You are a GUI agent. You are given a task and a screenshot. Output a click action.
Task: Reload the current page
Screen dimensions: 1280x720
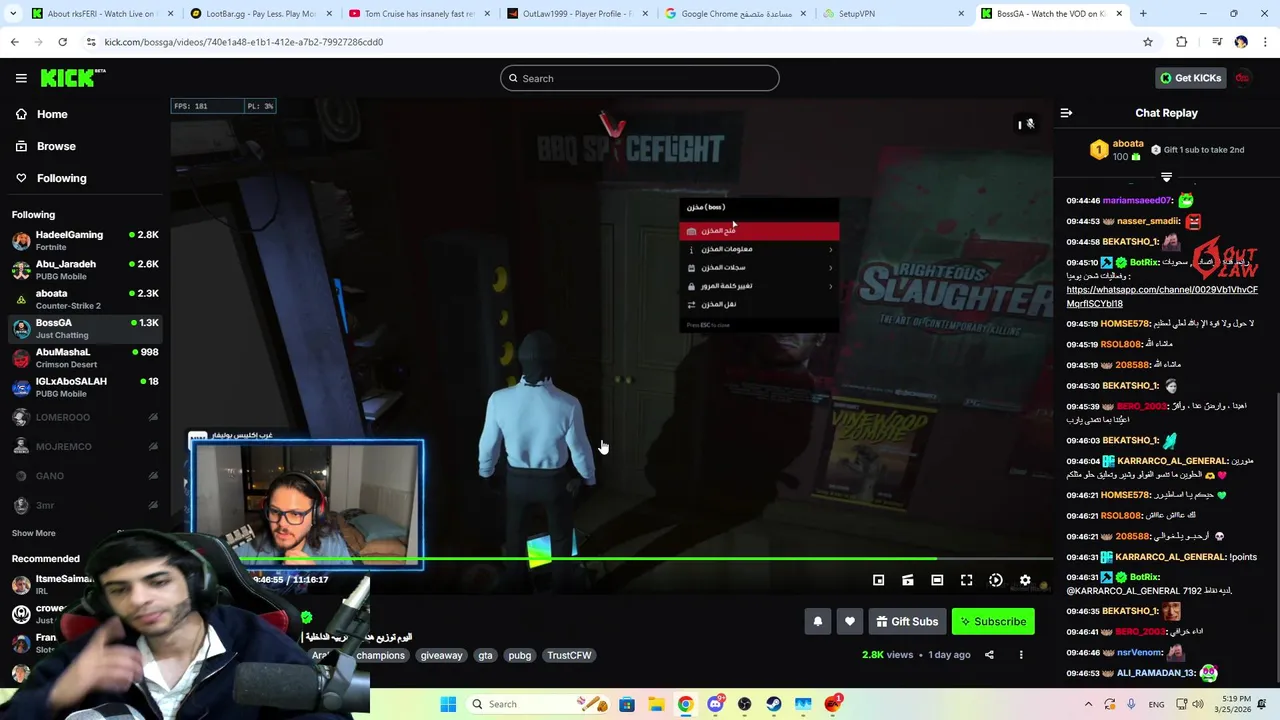[62, 42]
